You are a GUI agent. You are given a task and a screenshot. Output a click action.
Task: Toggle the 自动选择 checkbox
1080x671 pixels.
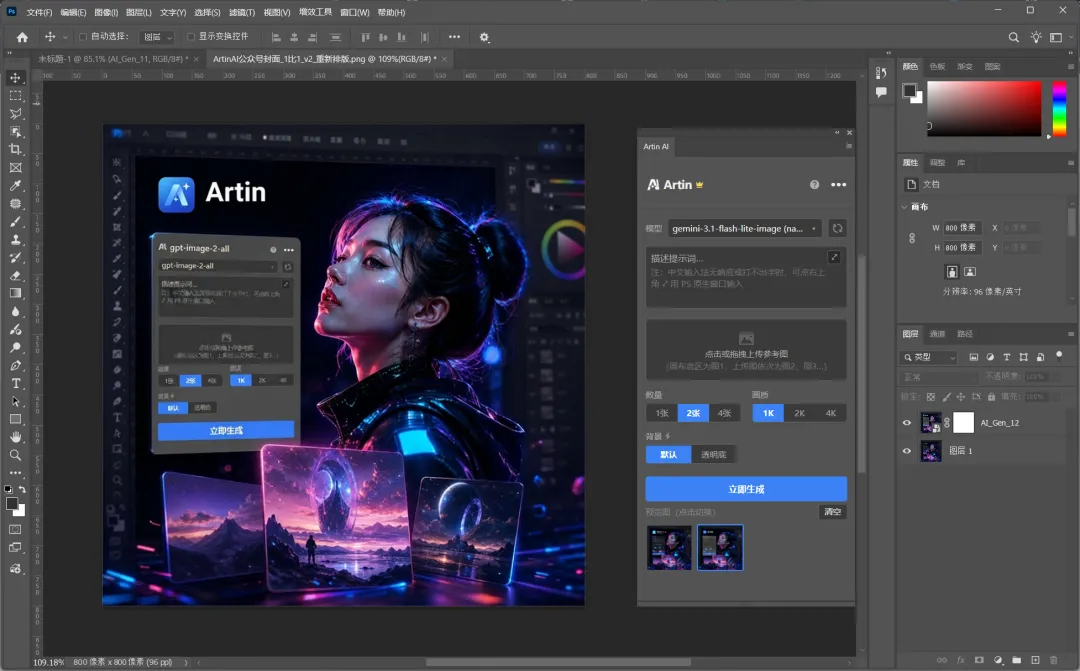83,37
